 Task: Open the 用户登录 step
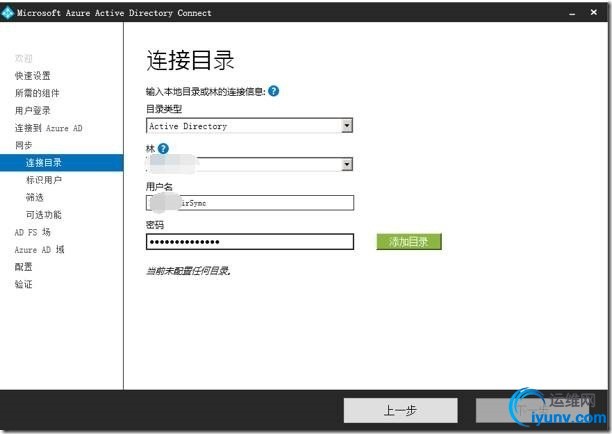(32, 110)
